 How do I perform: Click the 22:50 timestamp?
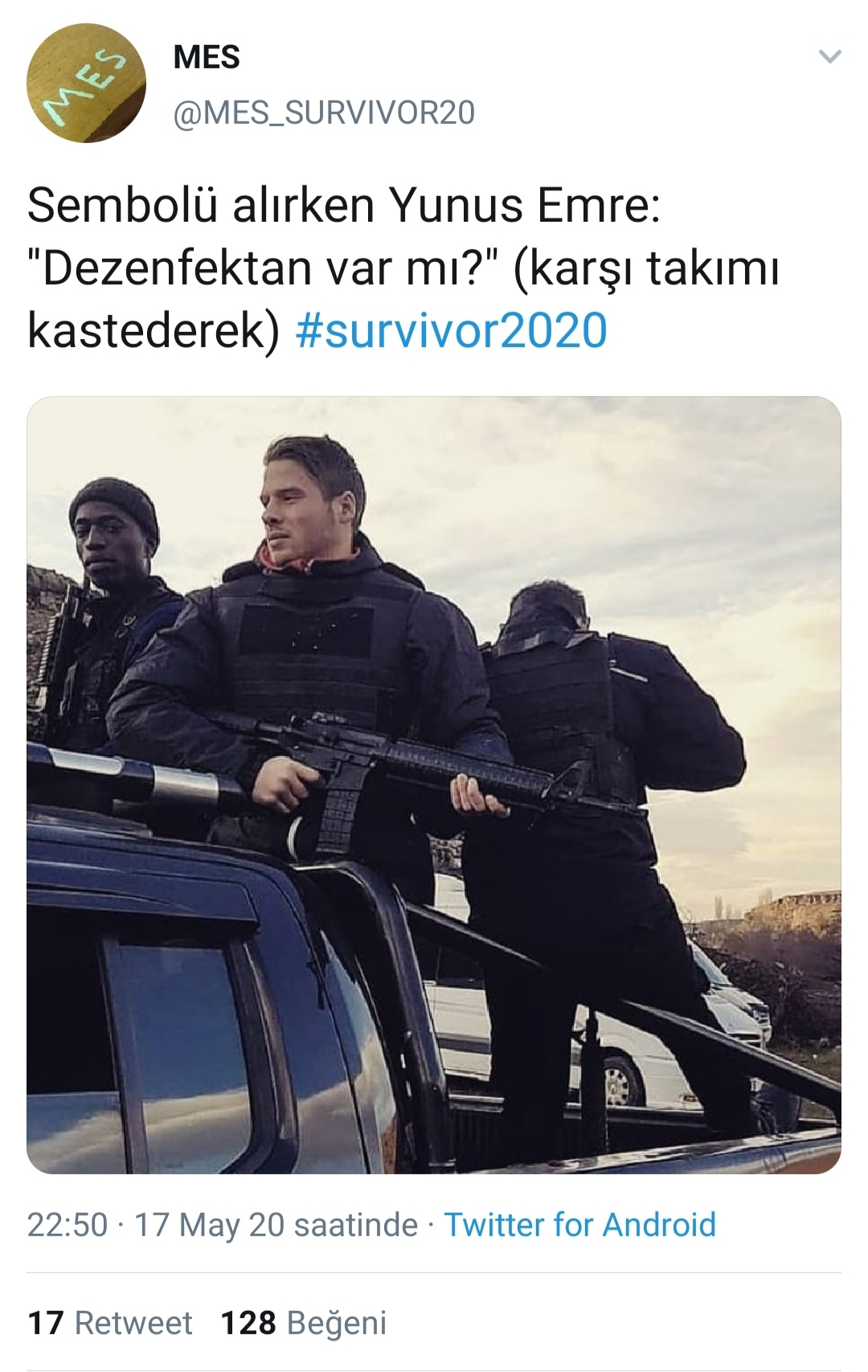point(68,1225)
